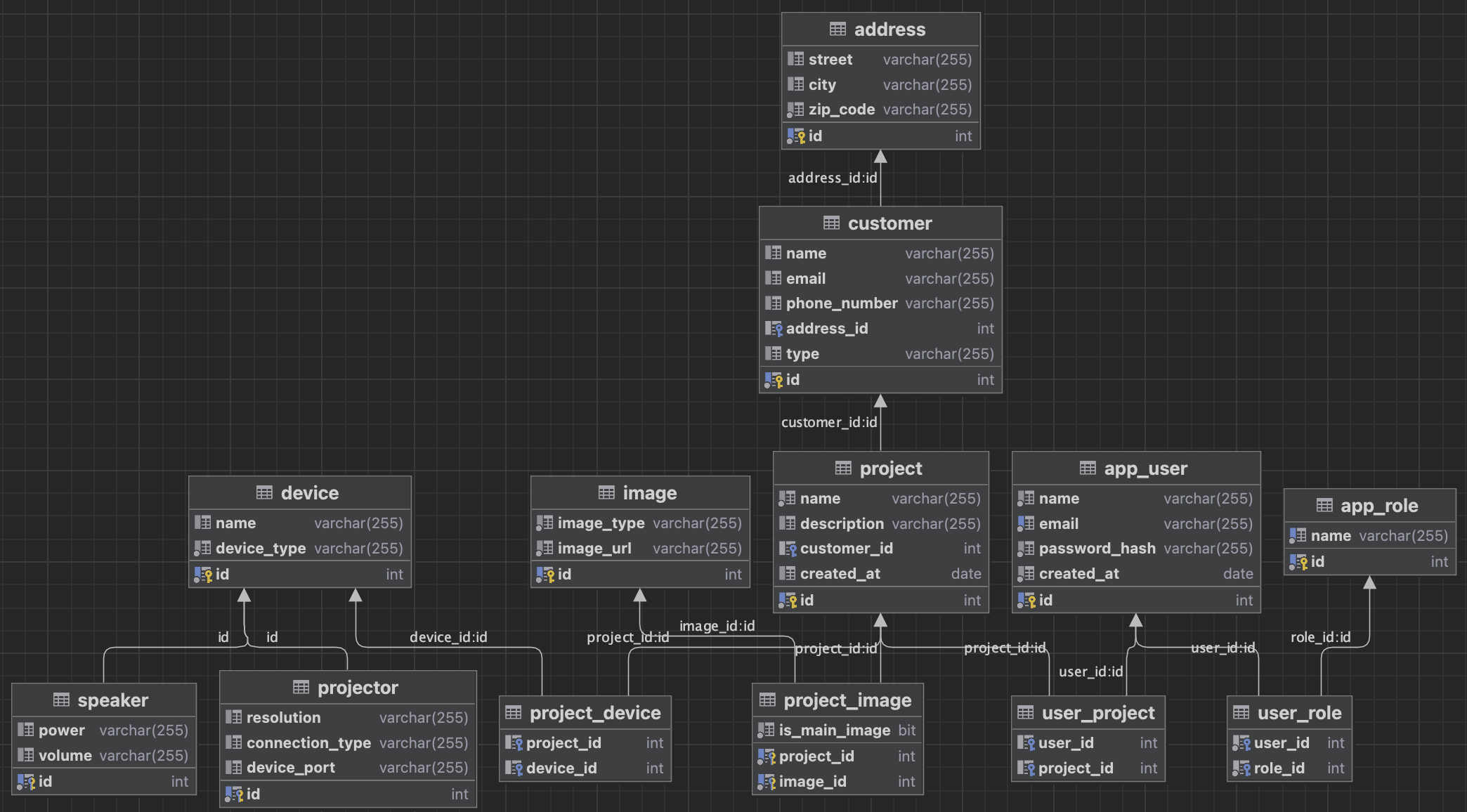Select the phone_number column in customer
Viewport: 1467px width, 812px height.
click(842, 303)
